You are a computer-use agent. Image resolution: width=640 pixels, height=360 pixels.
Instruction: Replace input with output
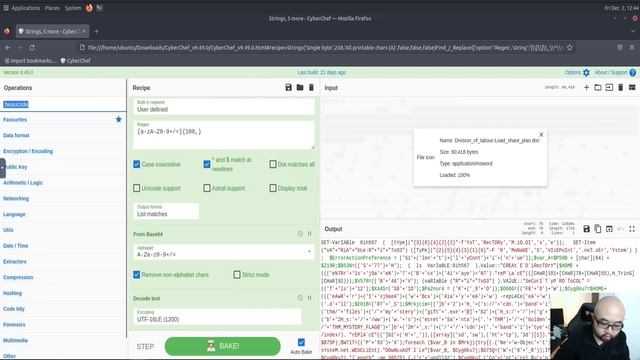pyautogui.click(x=609, y=229)
